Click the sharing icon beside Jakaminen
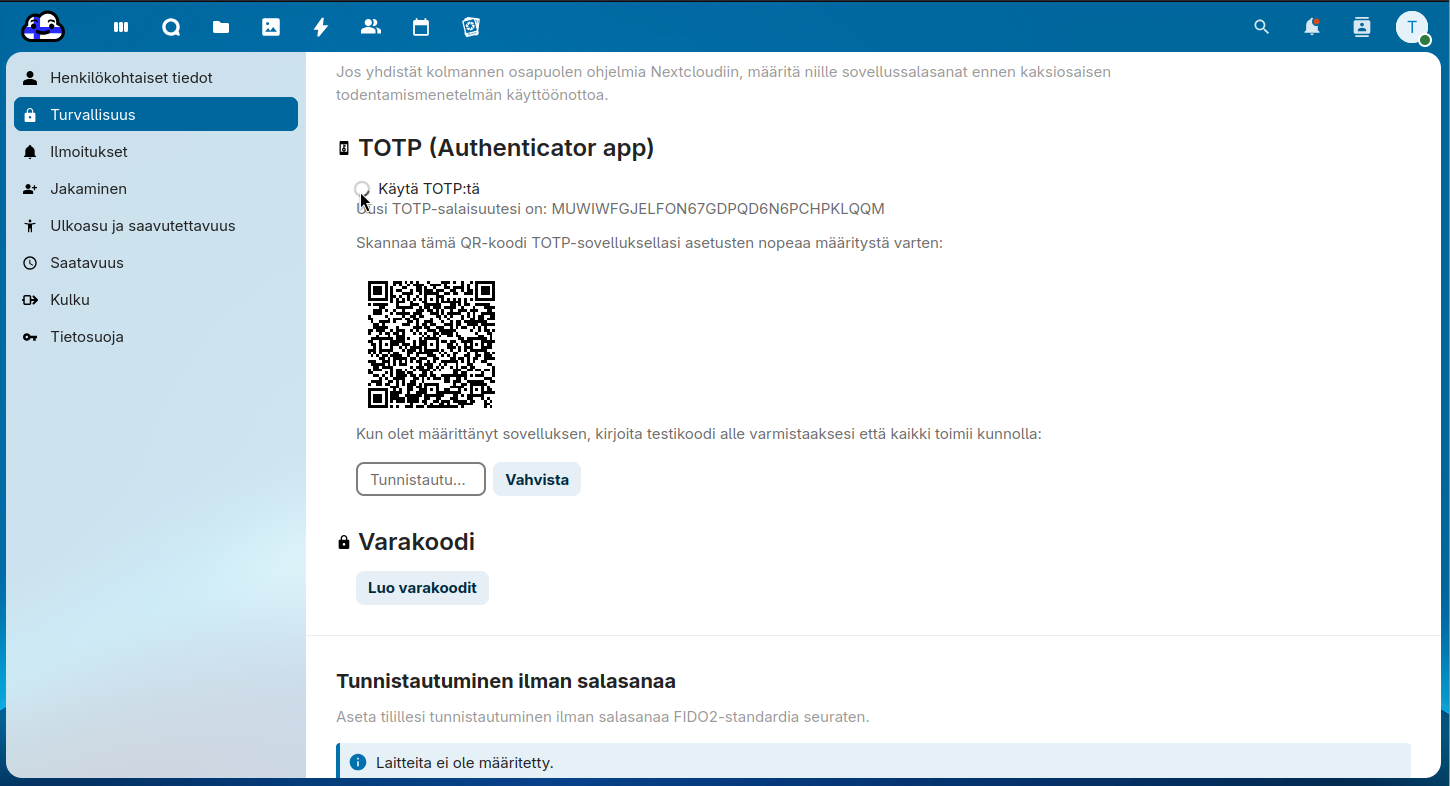 coord(30,189)
